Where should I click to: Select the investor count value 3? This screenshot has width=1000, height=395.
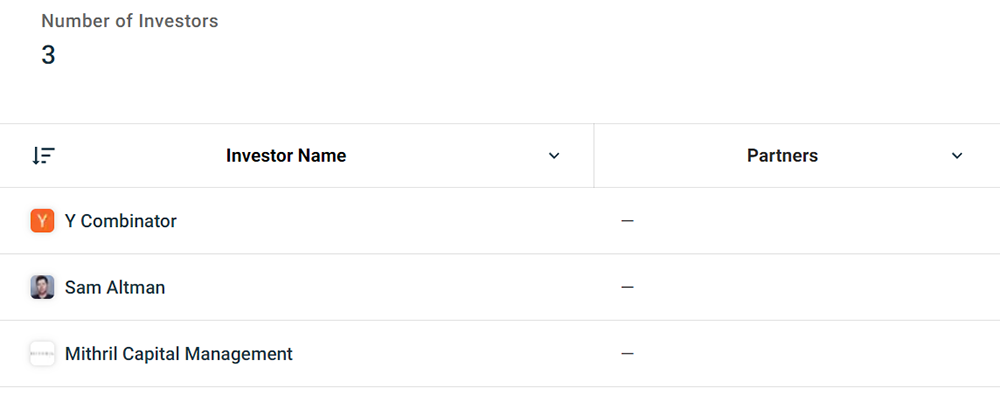(48, 56)
